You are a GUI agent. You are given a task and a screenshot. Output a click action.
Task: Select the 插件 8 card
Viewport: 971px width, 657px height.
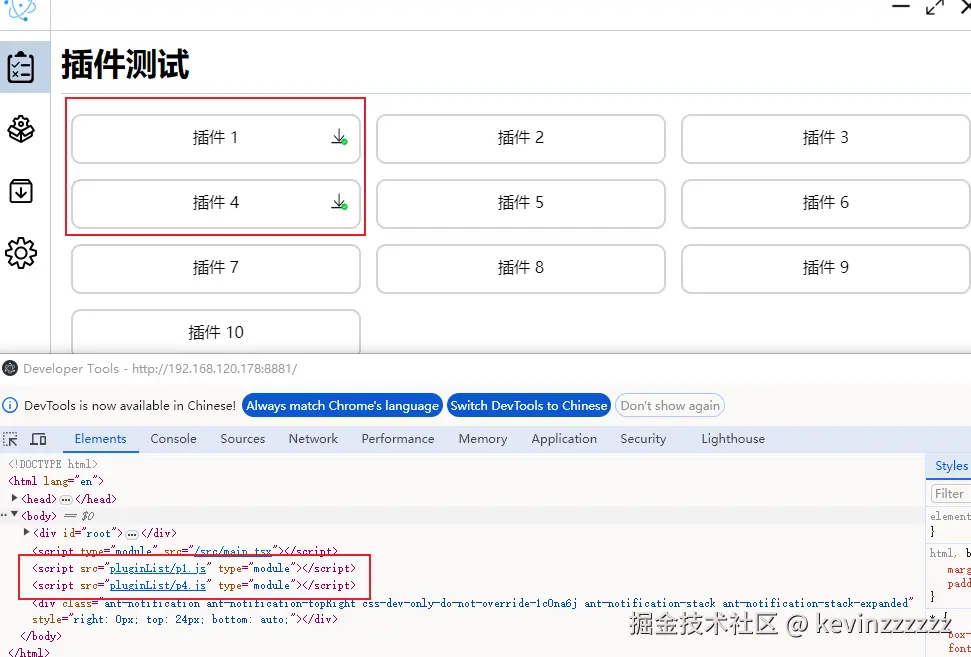521,269
